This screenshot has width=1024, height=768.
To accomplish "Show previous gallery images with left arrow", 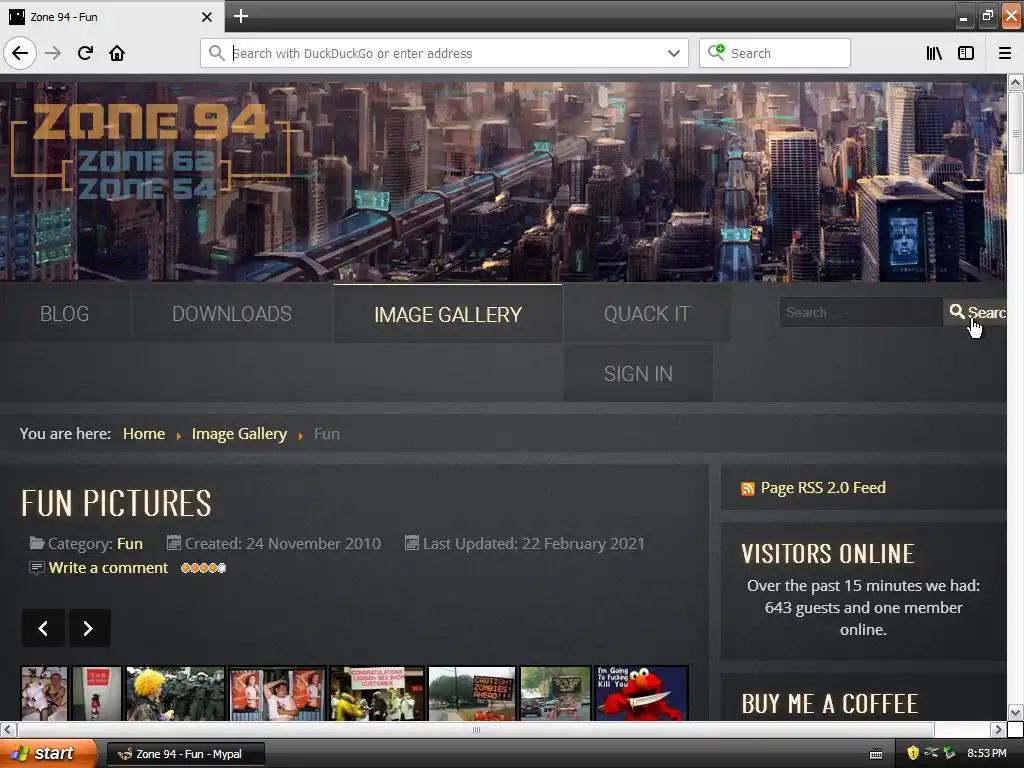I will click(x=43, y=628).
